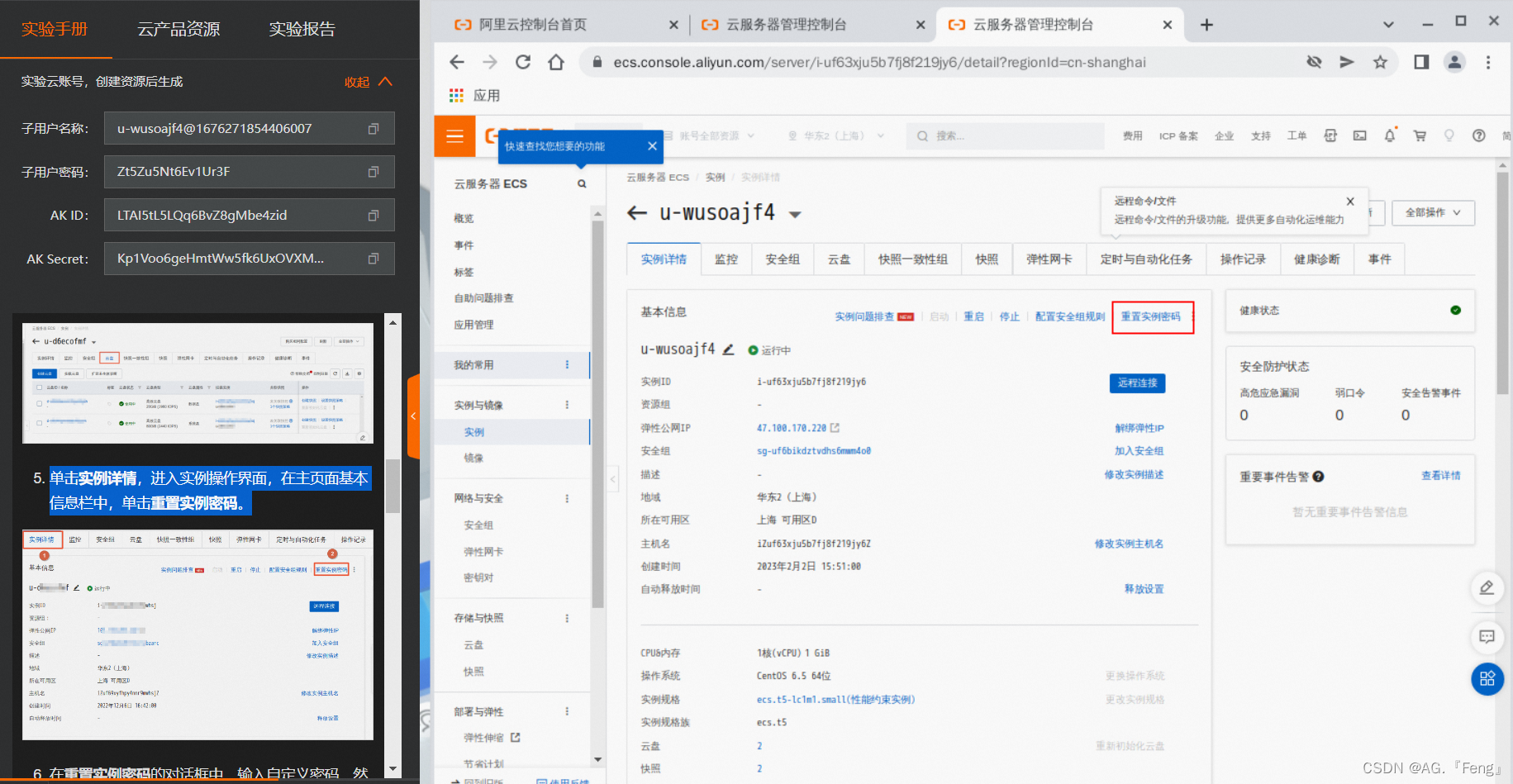Reload the browser page
The image size is (1513, 784).
click(523, 62)
